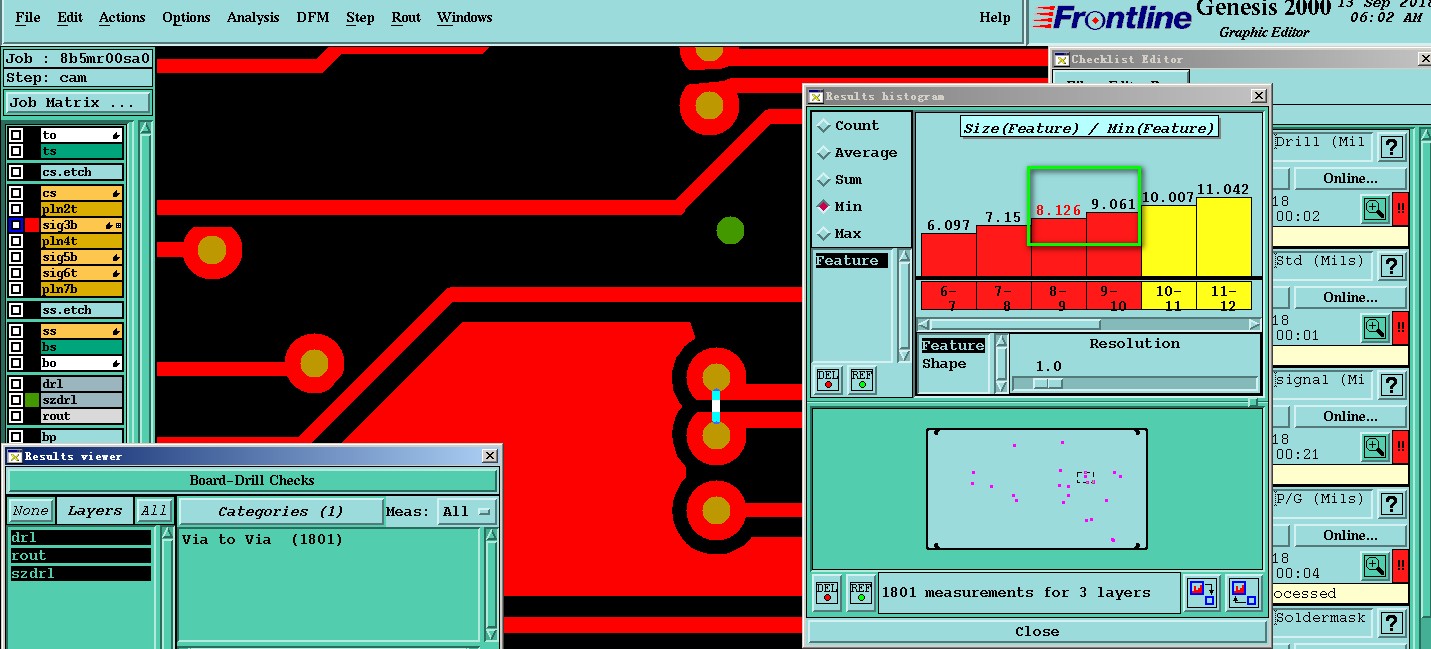This screenshot has height=649, width=1431.
Task: Click histogram horizontal scrollbar right arrow
Action: coord(1254,324)
